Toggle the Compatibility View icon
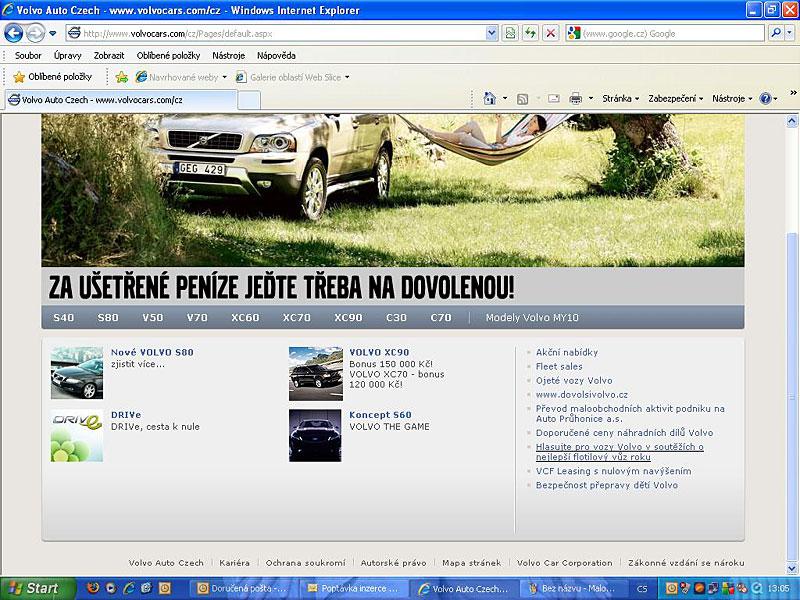The height and width of the screenshot is (600, 800). pyautogui.click(x=510, y=34)
